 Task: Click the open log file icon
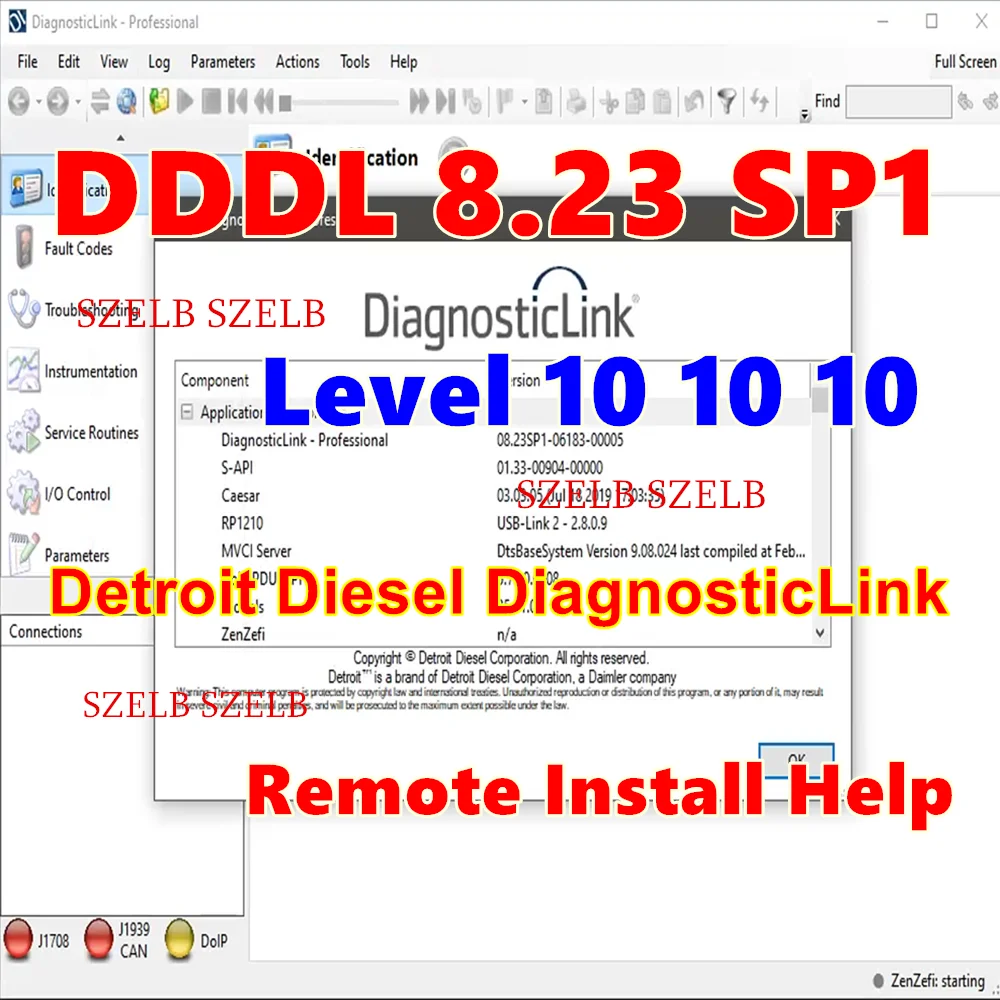[159, 101]
